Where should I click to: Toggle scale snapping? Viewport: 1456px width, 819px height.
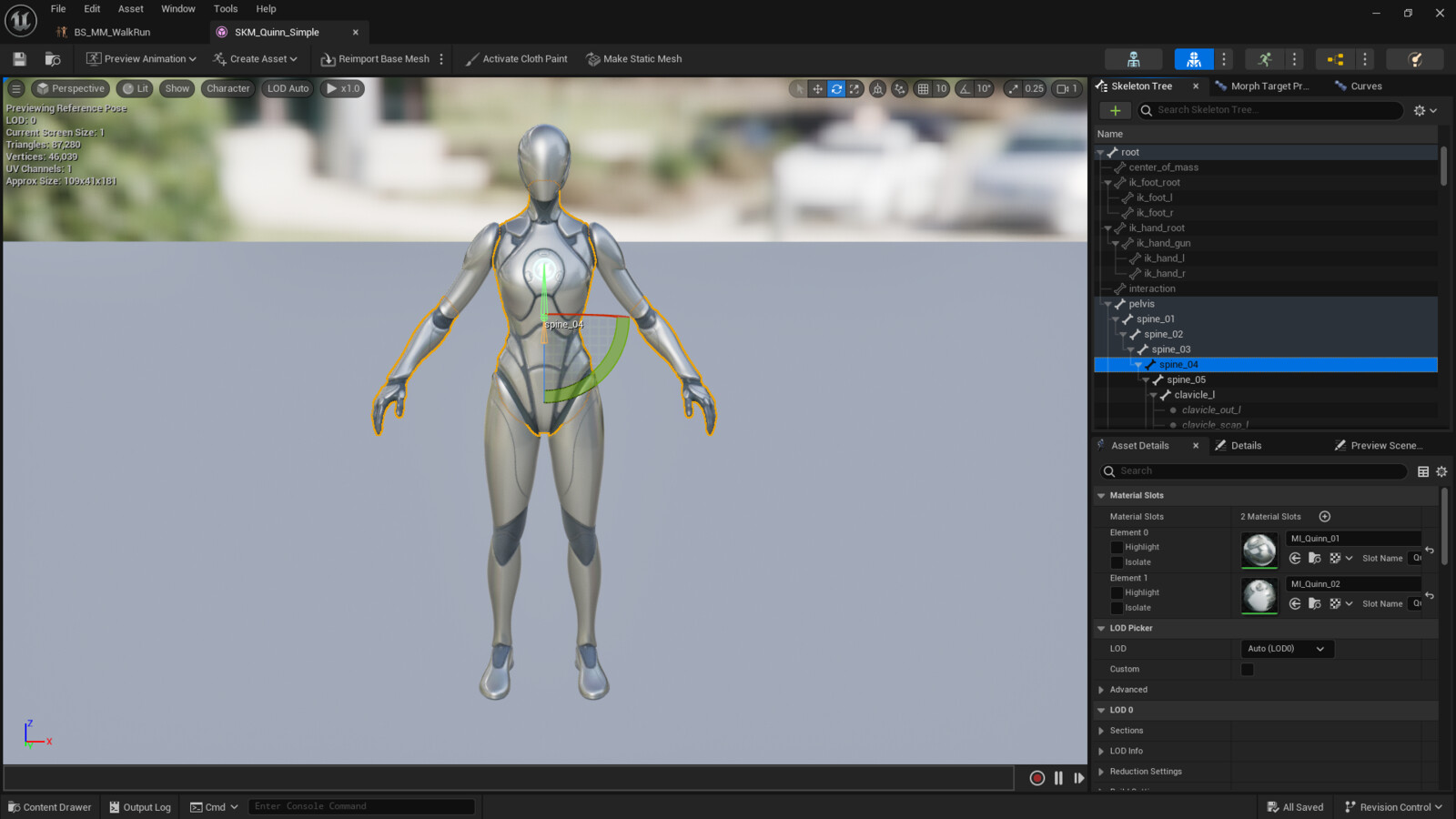click(1013, 88)
